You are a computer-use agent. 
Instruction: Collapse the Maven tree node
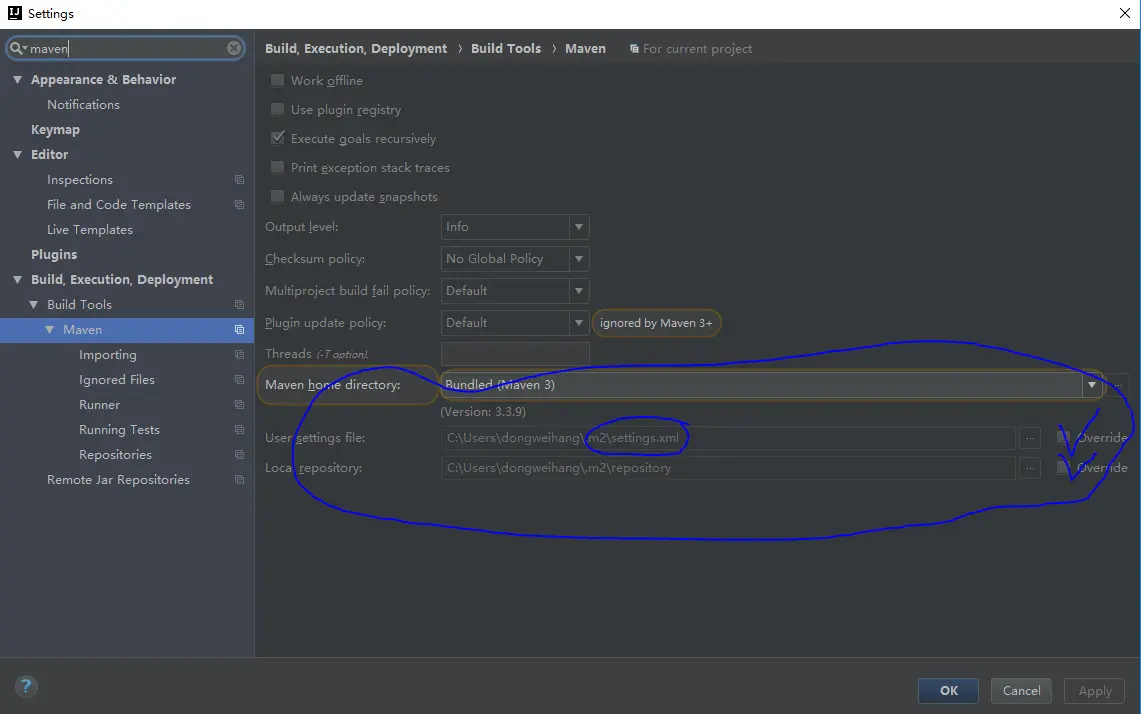[49, 330]
